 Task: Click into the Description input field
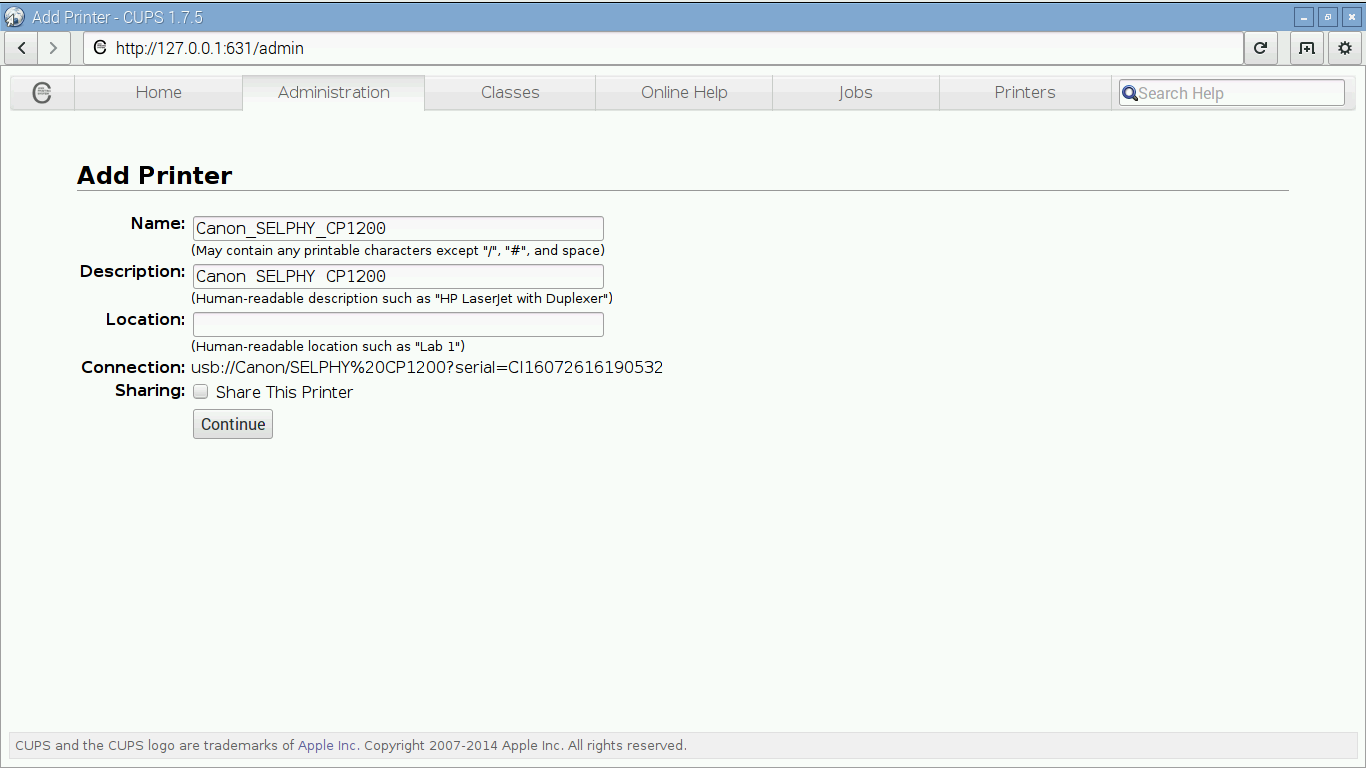click(398, 276)
